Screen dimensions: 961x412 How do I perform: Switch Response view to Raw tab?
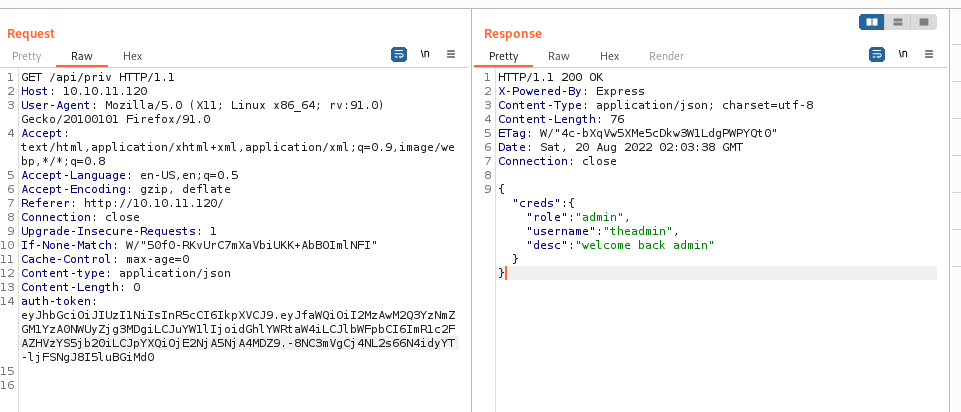[x=558, y=57]
